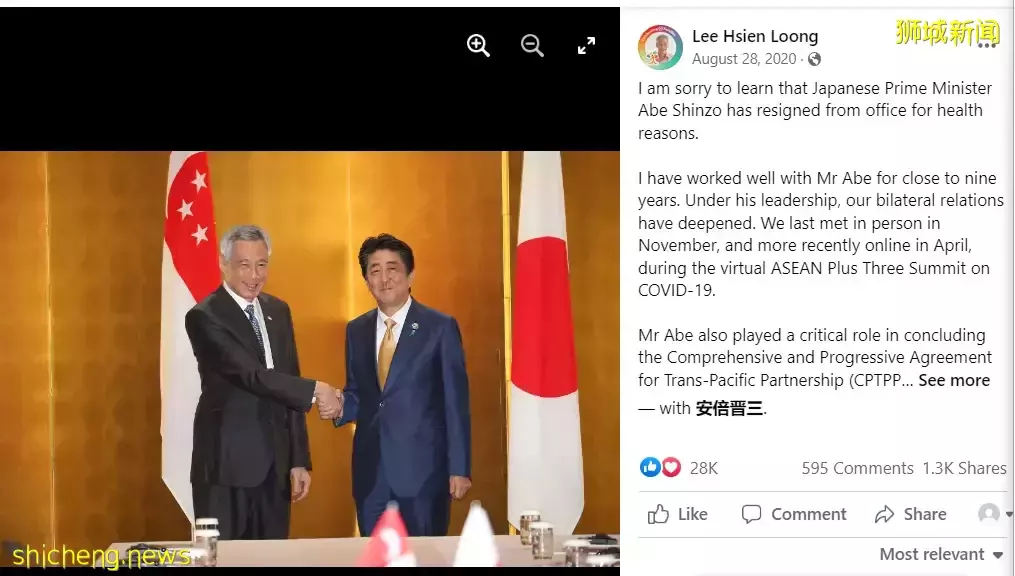Image resolution: width=1015 pixels, height=576 pixels.
Task: Enter fullscreen photo view
Action: [x=586, y=45]
